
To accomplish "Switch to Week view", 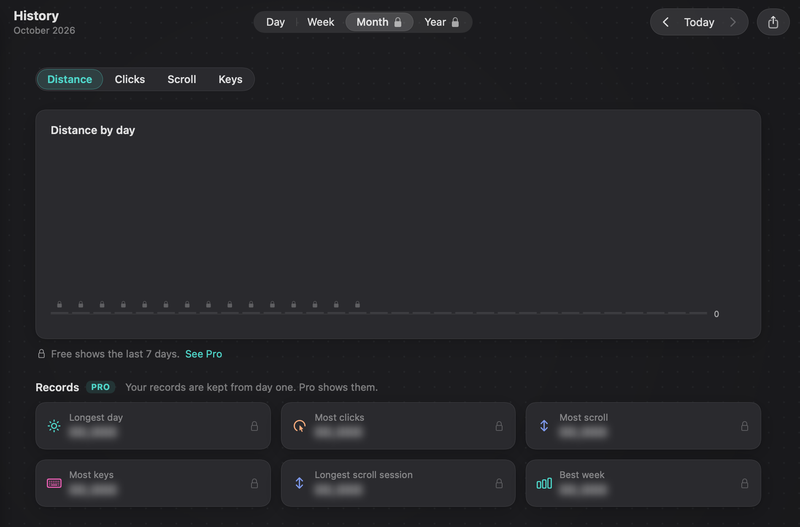I will click(x=320, y=22).
